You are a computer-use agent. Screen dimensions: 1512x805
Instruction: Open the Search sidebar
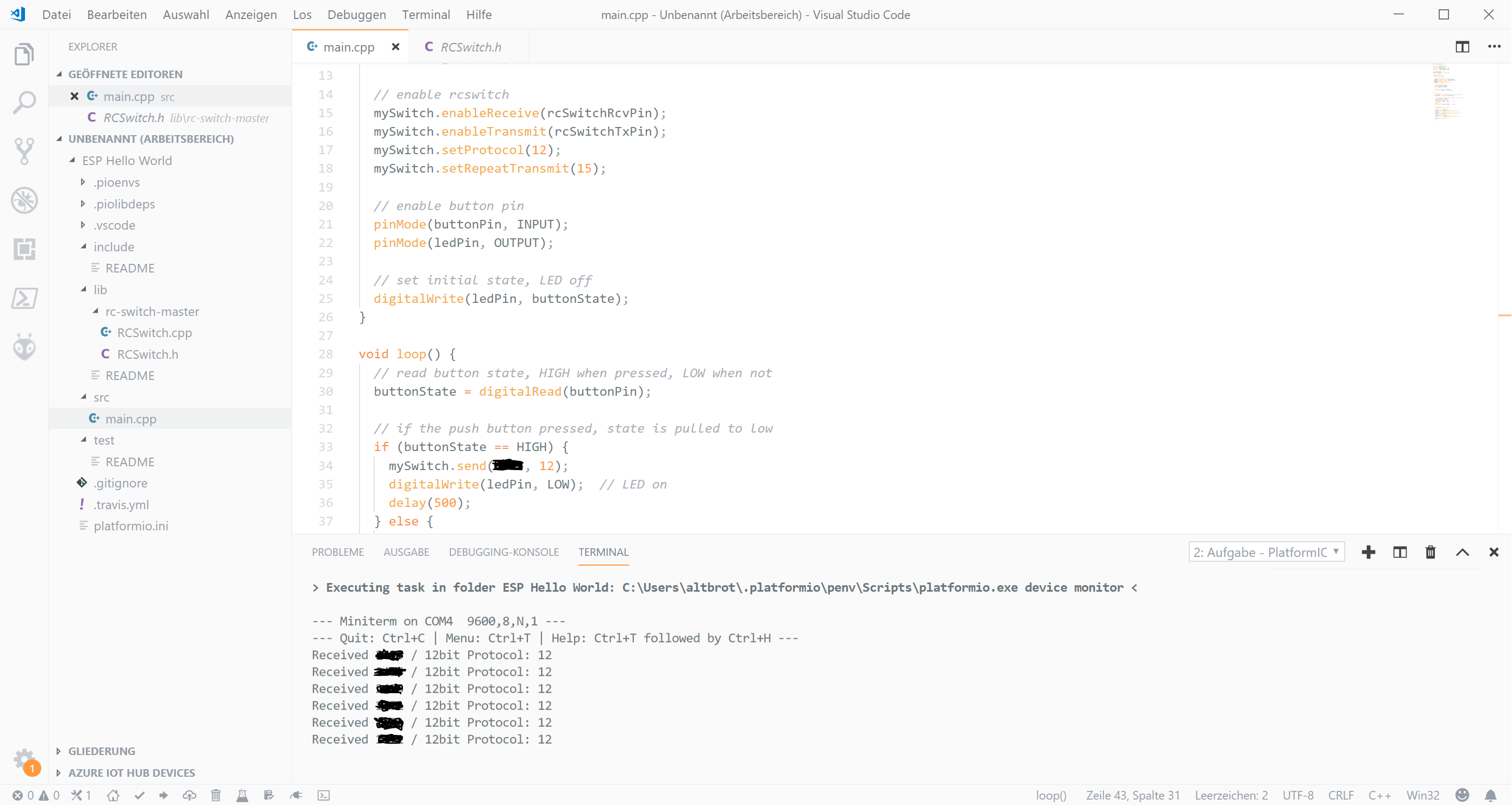(24, 101)
